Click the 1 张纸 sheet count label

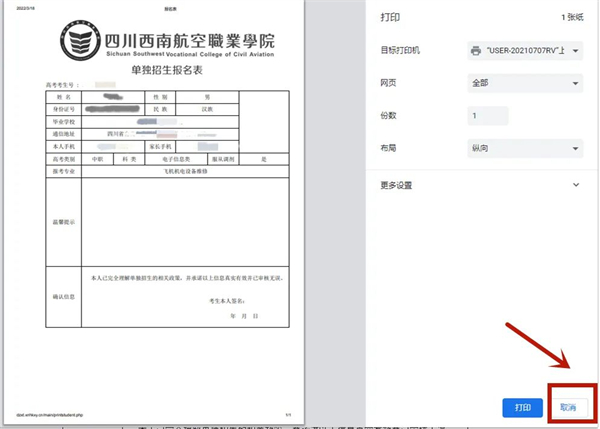pyautogui.click(x=572, y=17)
